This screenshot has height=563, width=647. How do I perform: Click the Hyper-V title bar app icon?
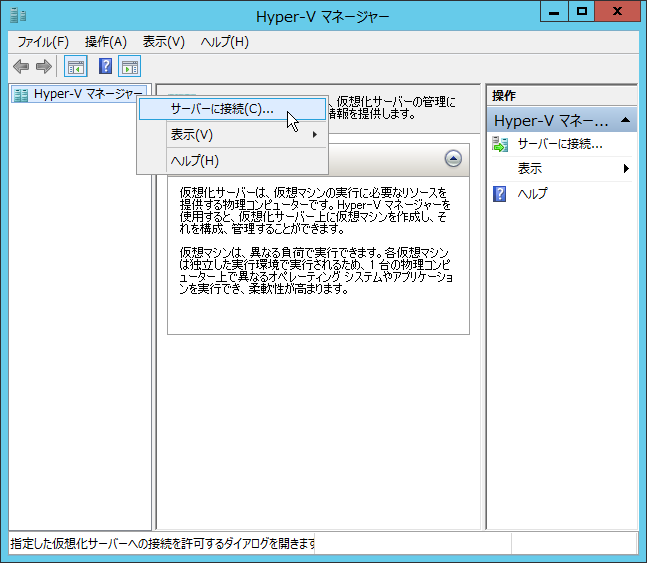tap(18, 16)
